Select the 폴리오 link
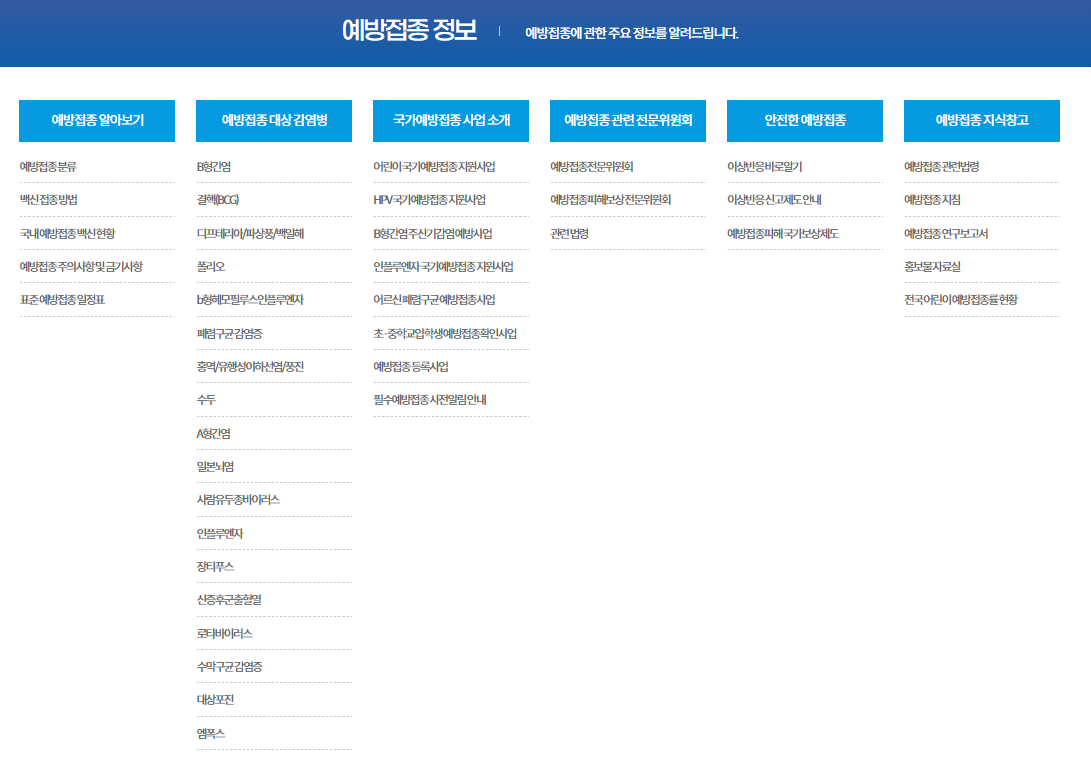Screen dimensions: 1091x773 pos(211,266)
